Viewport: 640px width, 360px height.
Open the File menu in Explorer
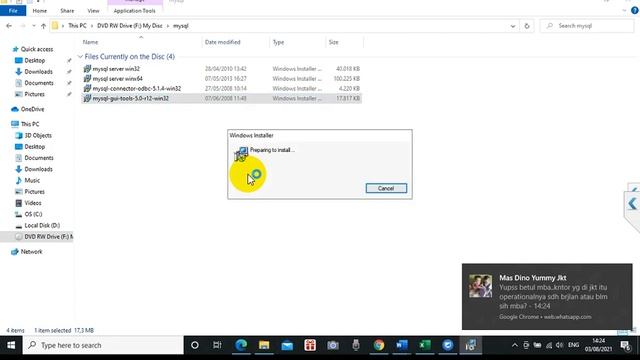[x=13, y=11]
